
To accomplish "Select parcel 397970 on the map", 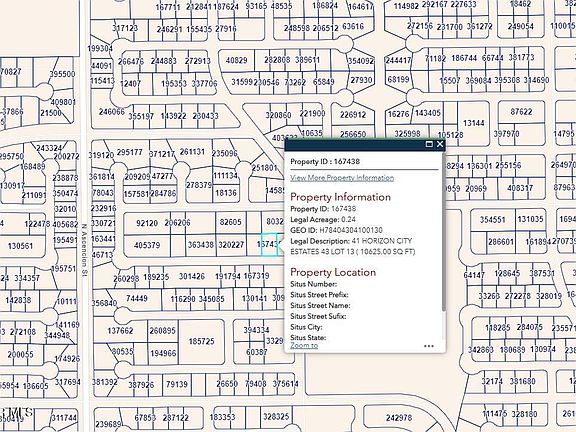I will click(507, 133).
